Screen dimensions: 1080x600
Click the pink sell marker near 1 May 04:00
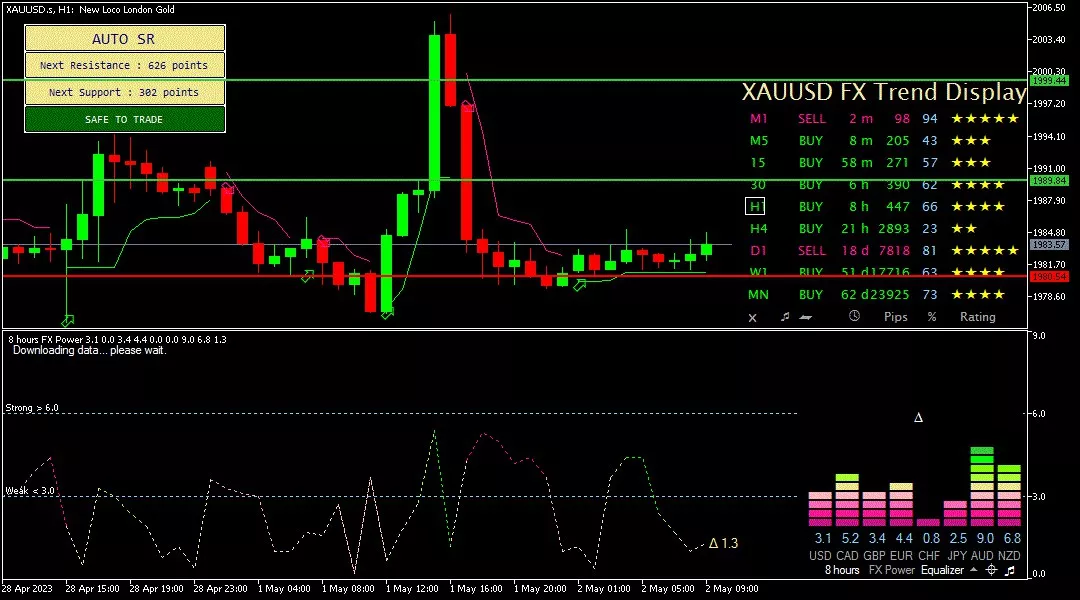pyautogui.click(x=323, y=242)
